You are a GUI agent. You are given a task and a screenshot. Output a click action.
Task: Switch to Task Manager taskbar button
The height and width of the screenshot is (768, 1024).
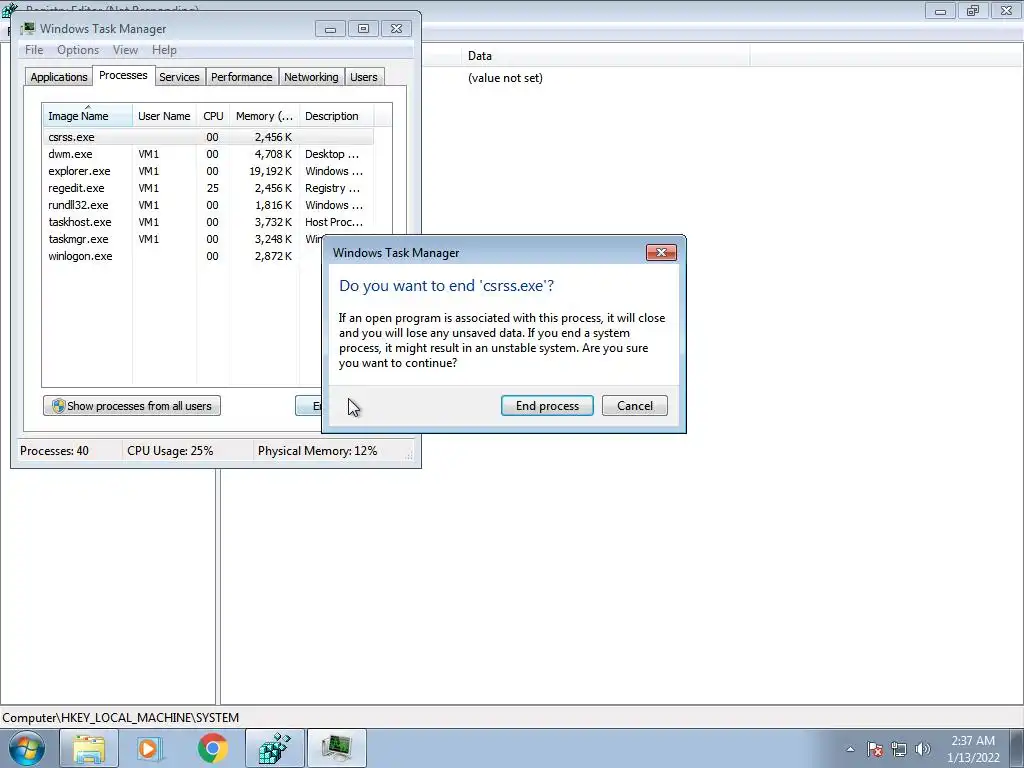(336, 748)
